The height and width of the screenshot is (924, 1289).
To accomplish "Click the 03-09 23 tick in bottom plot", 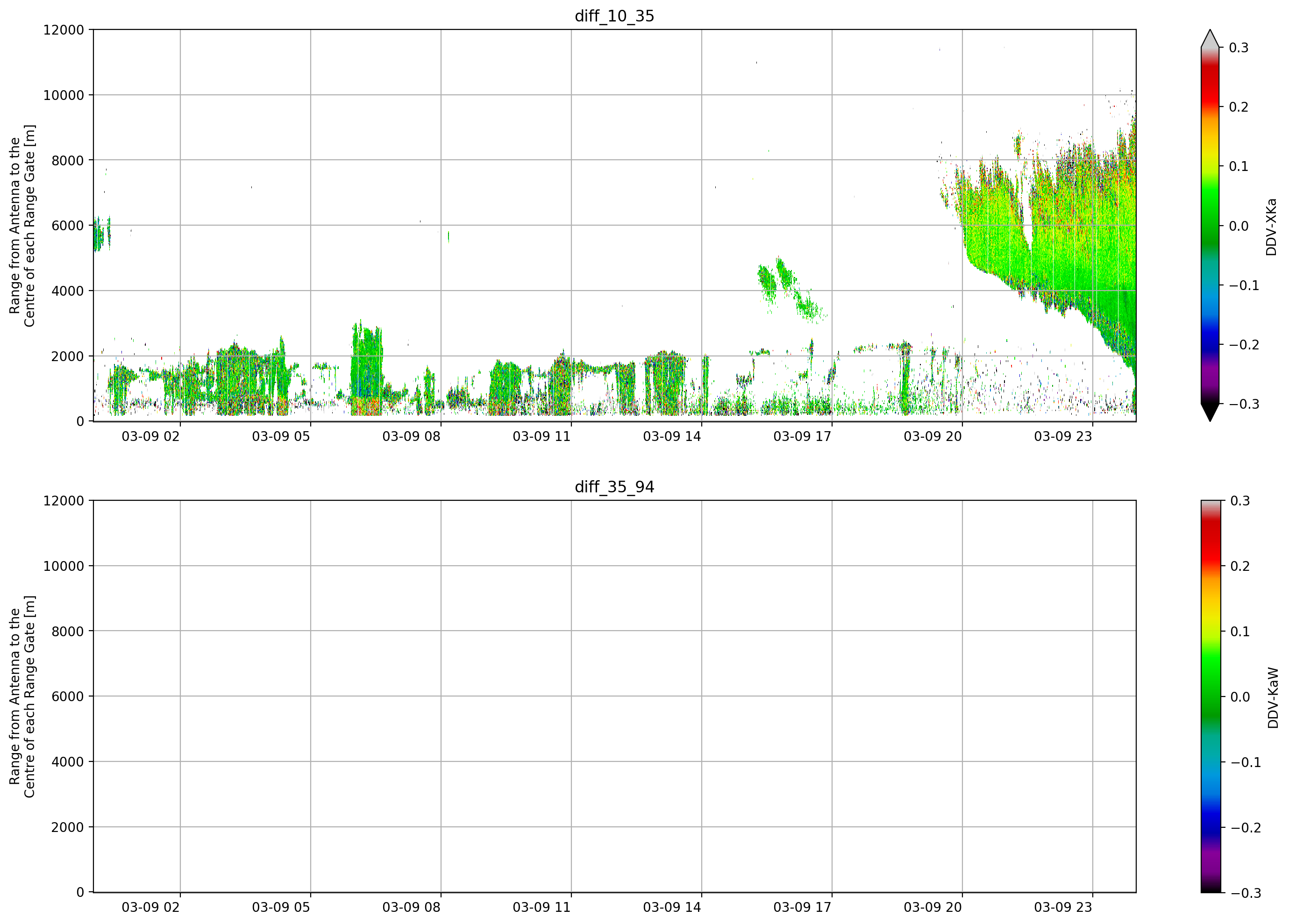I will [x=1063, y=908].
